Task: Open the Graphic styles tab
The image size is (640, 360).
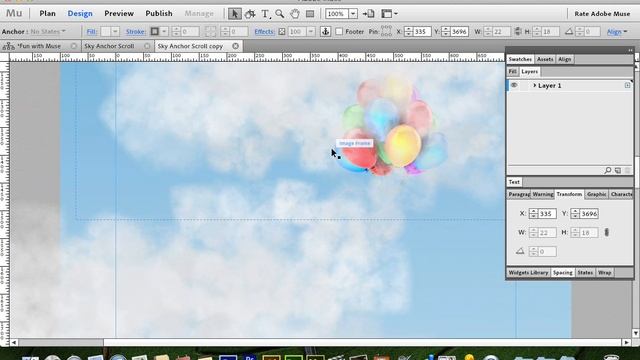Action: click(x=596, y=194)
